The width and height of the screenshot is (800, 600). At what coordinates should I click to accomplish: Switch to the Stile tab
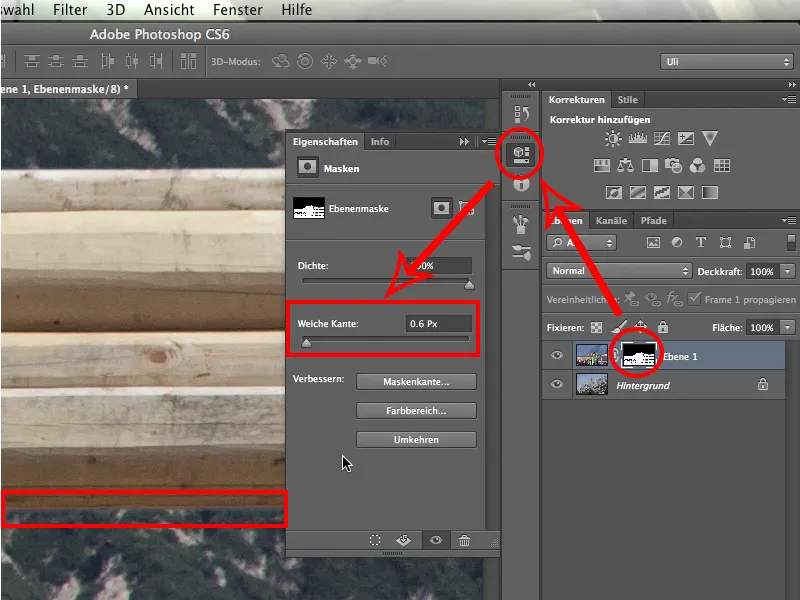click(x=628, y=99)
